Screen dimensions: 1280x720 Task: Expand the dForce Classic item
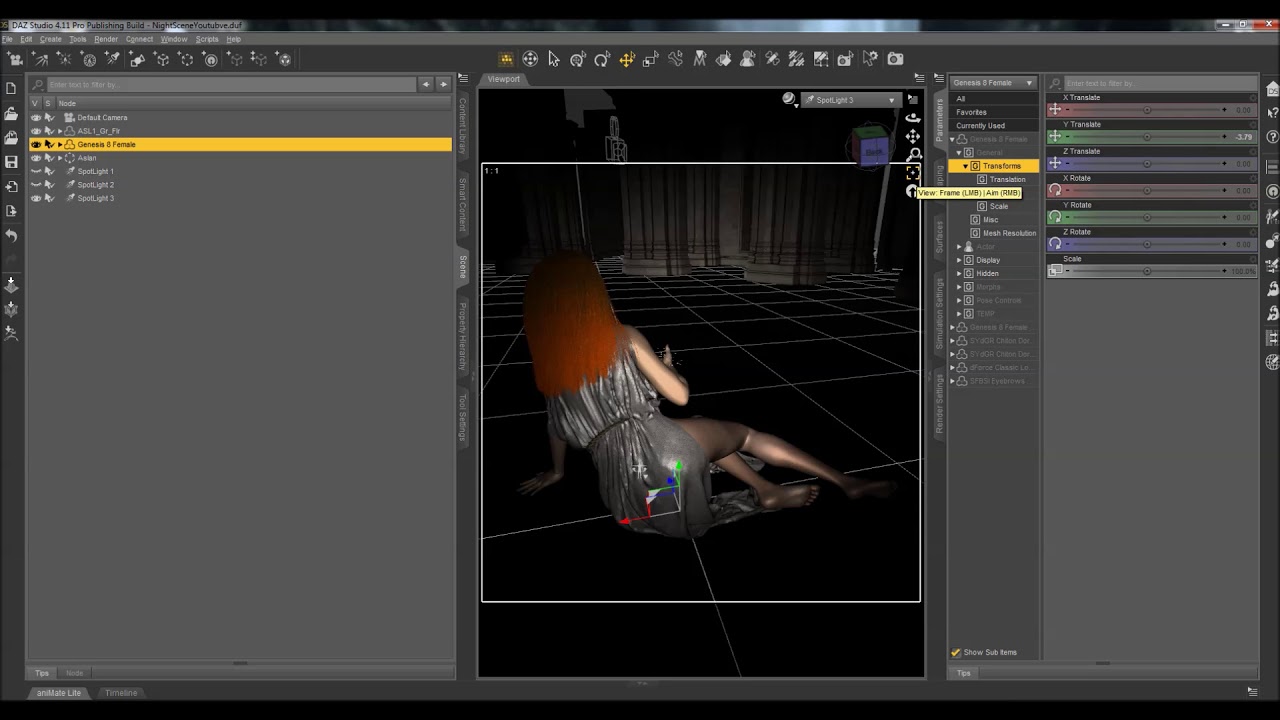point(952,367)
